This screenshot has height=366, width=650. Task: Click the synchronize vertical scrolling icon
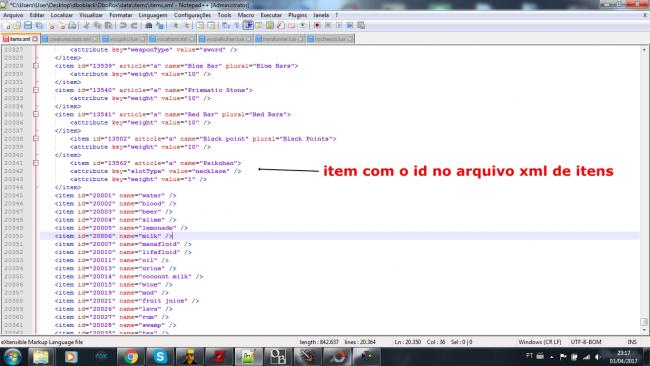click(x=200, y=26)
